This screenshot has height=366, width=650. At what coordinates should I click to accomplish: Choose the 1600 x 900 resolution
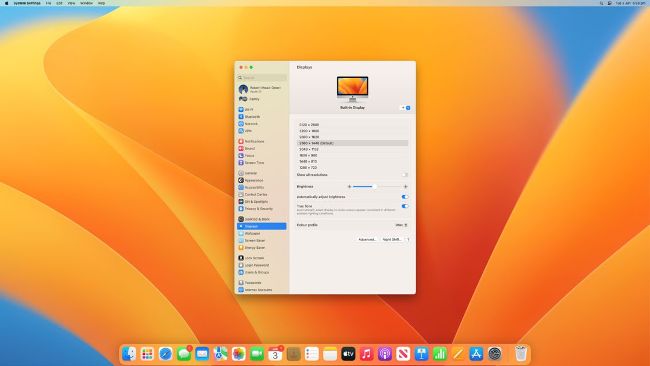[352, 155]
